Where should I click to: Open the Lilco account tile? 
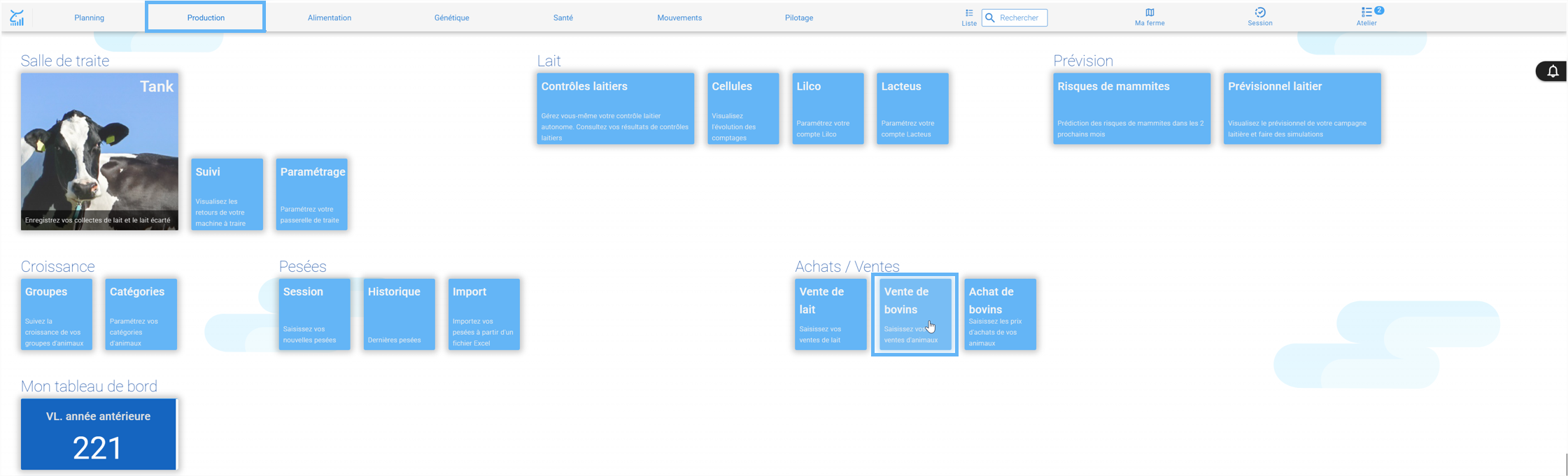click(x=828, y=108)
